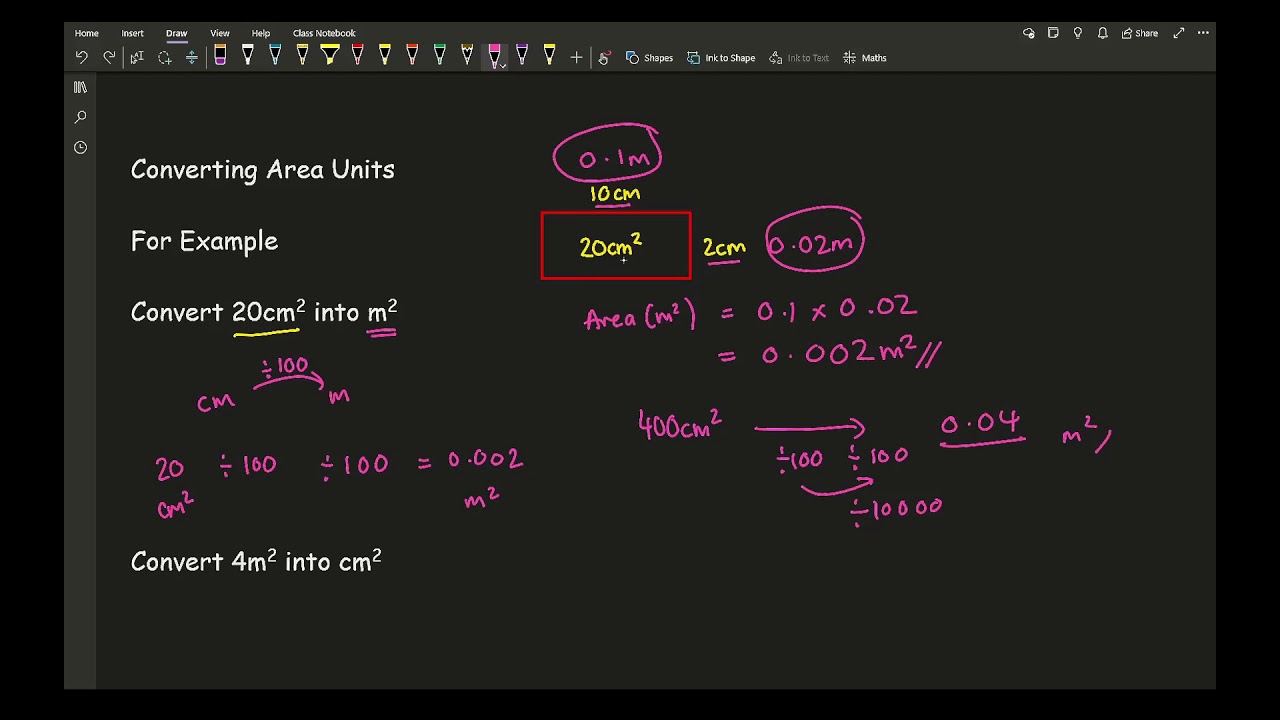Open the Help tab
Viewport: 1280px width, 720px height.
click(261, 33)
